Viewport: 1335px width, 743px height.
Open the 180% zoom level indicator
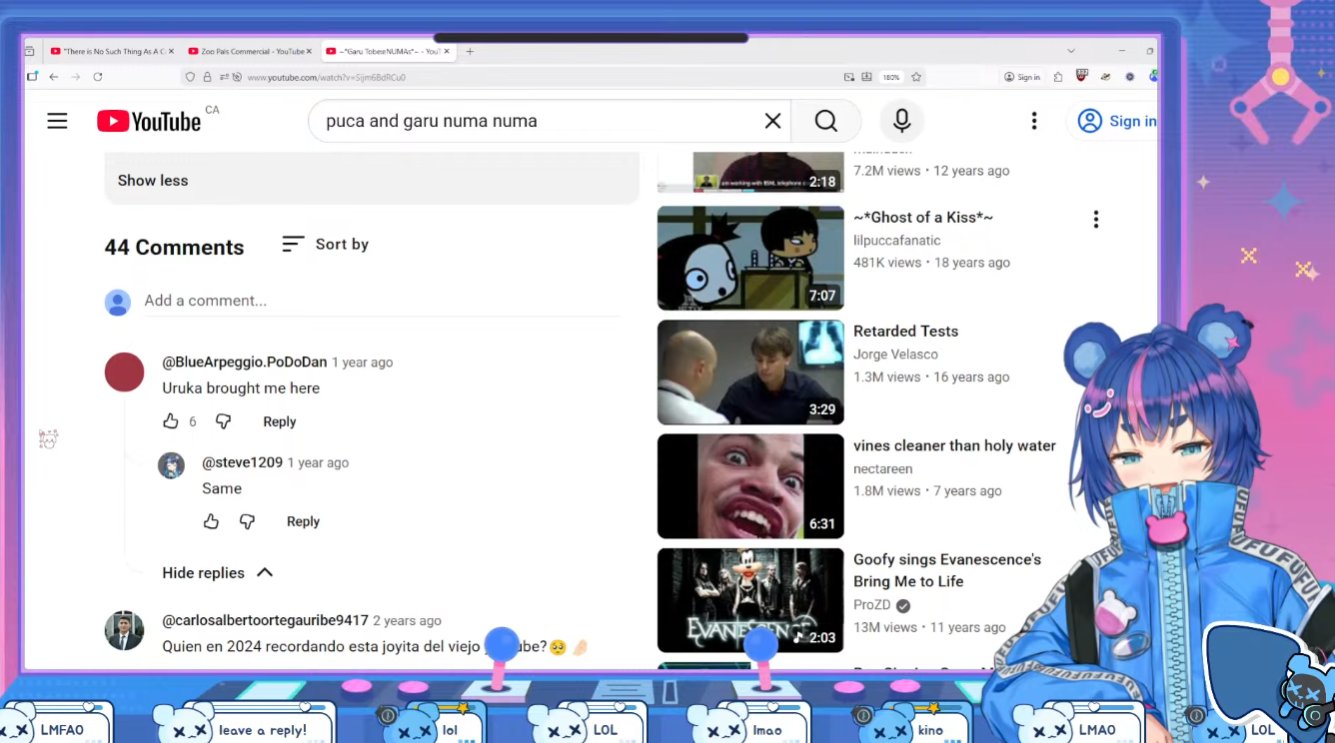pos(891,77)
